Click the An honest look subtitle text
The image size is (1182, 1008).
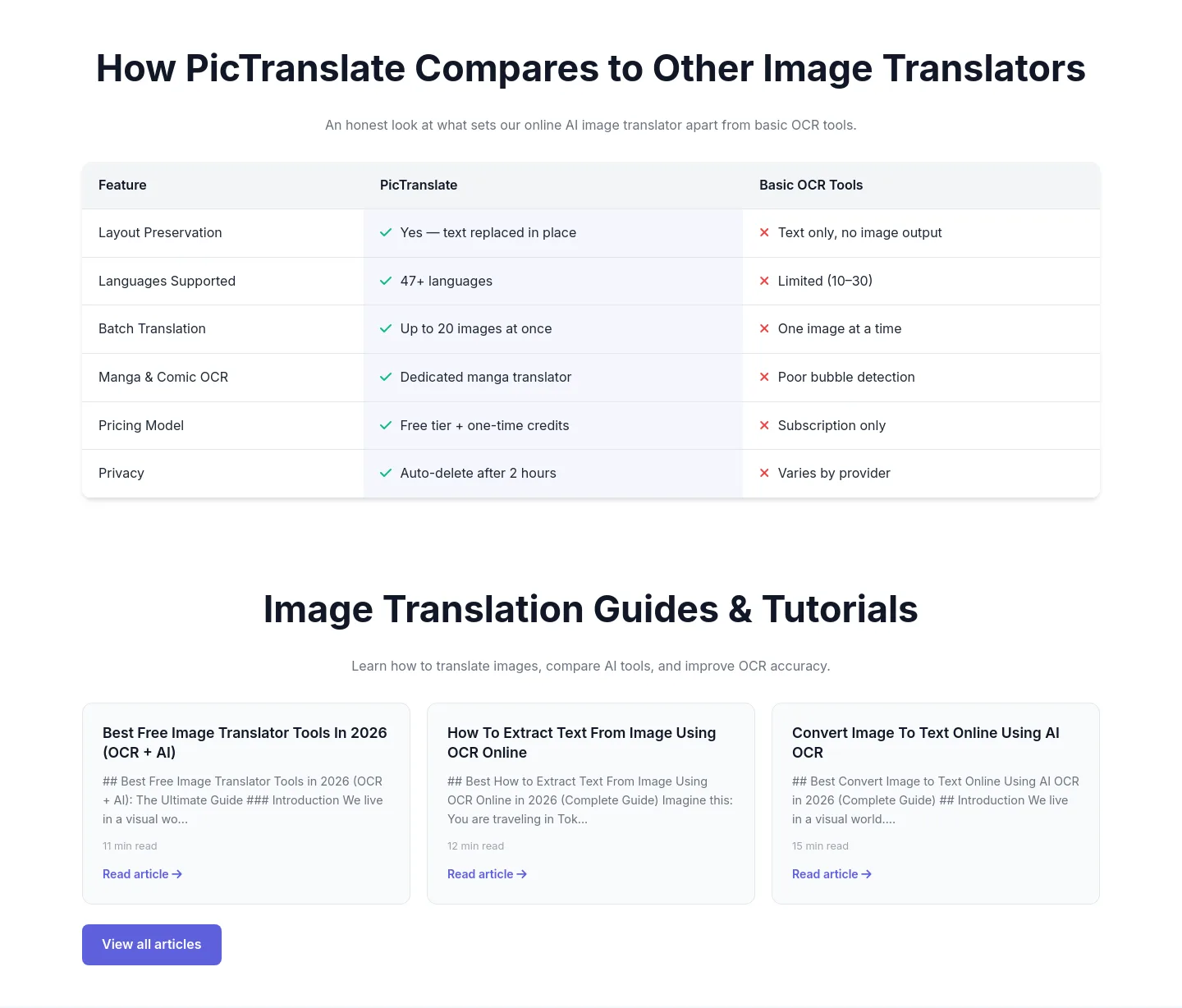click(591, 125)
